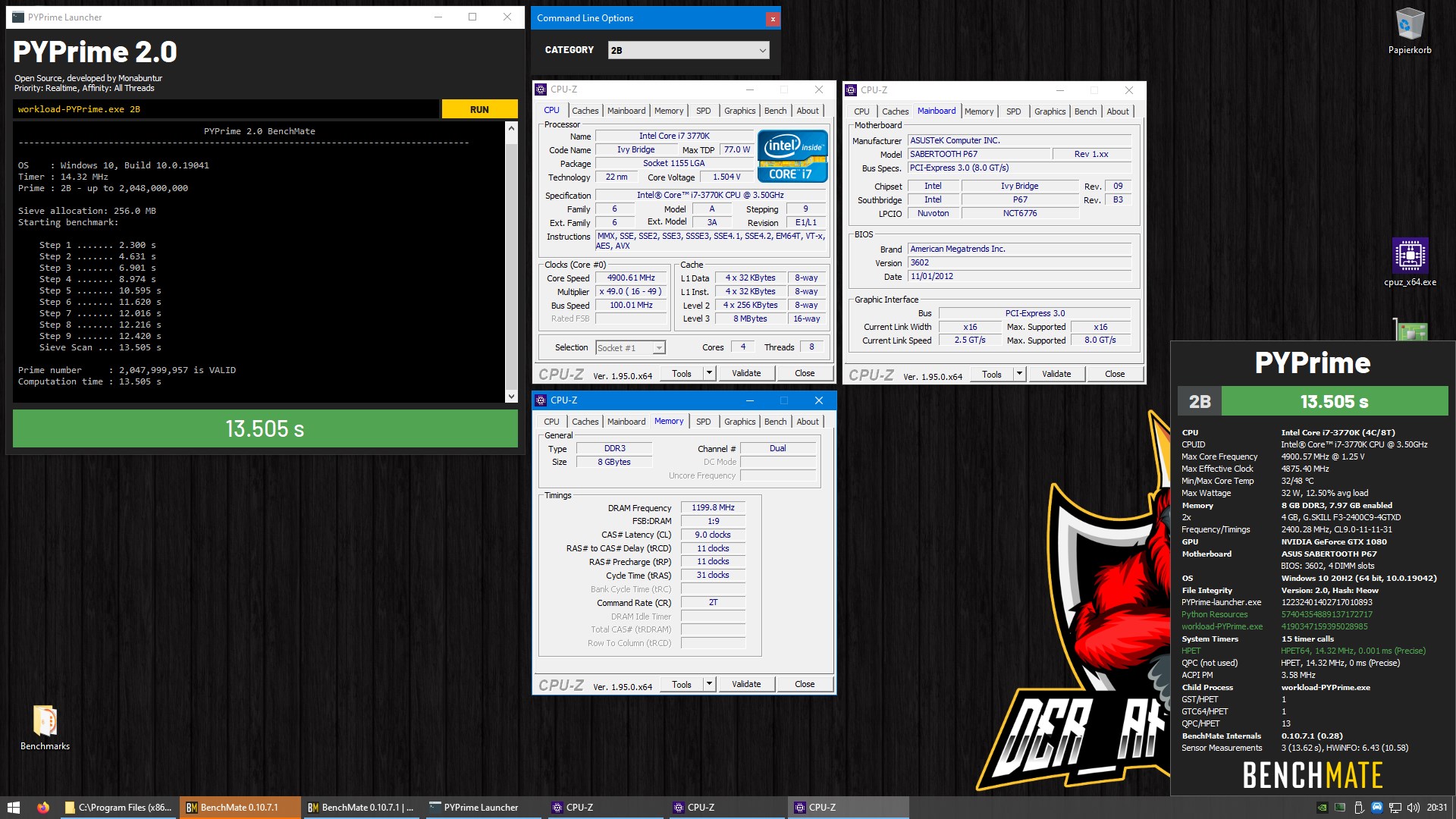Click the Intel Core i7 logo in CPU-Z
Screen dimensions: 1456x819
coord(792,157)
